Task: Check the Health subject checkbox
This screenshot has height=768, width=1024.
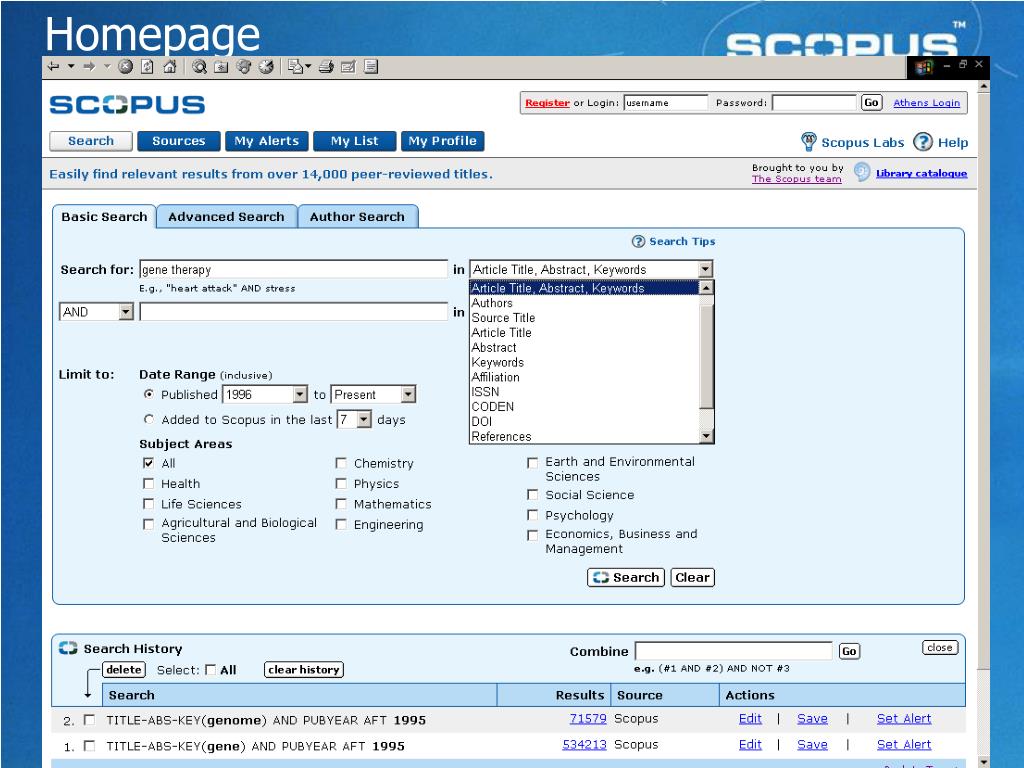Action: 148,483
